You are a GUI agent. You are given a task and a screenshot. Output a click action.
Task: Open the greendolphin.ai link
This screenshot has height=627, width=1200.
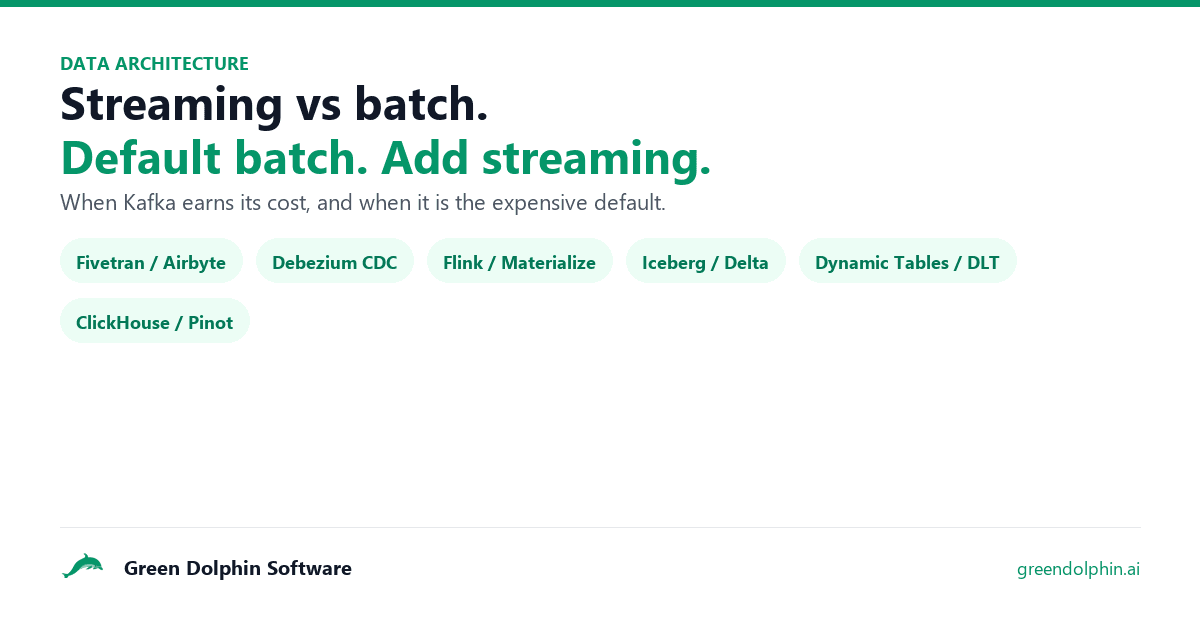click(x=1078, y=569)
